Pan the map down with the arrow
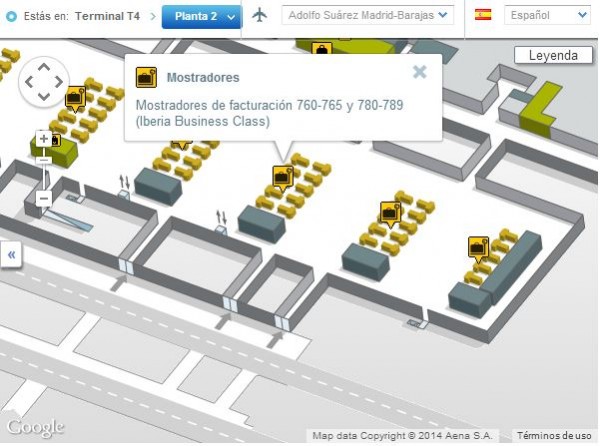Viewport: 600px width, 446px height. (44, 96)
